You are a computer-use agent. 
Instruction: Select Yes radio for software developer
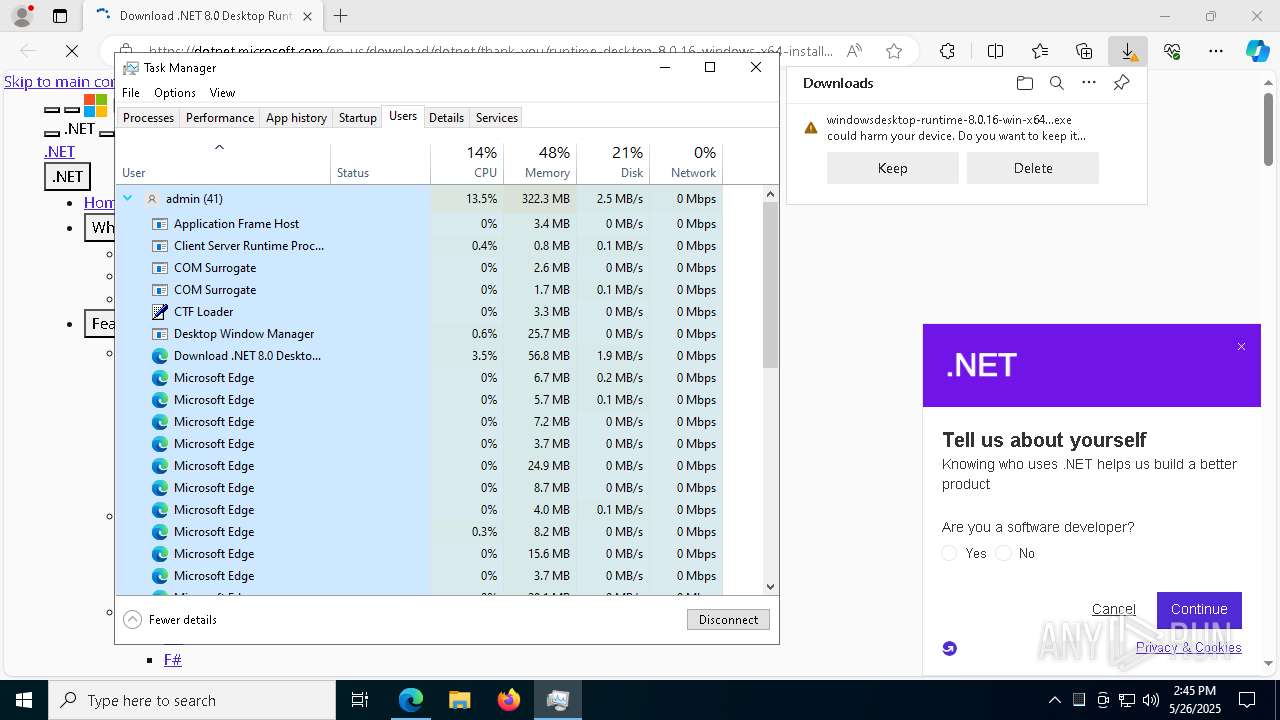(x=949, y=553)
